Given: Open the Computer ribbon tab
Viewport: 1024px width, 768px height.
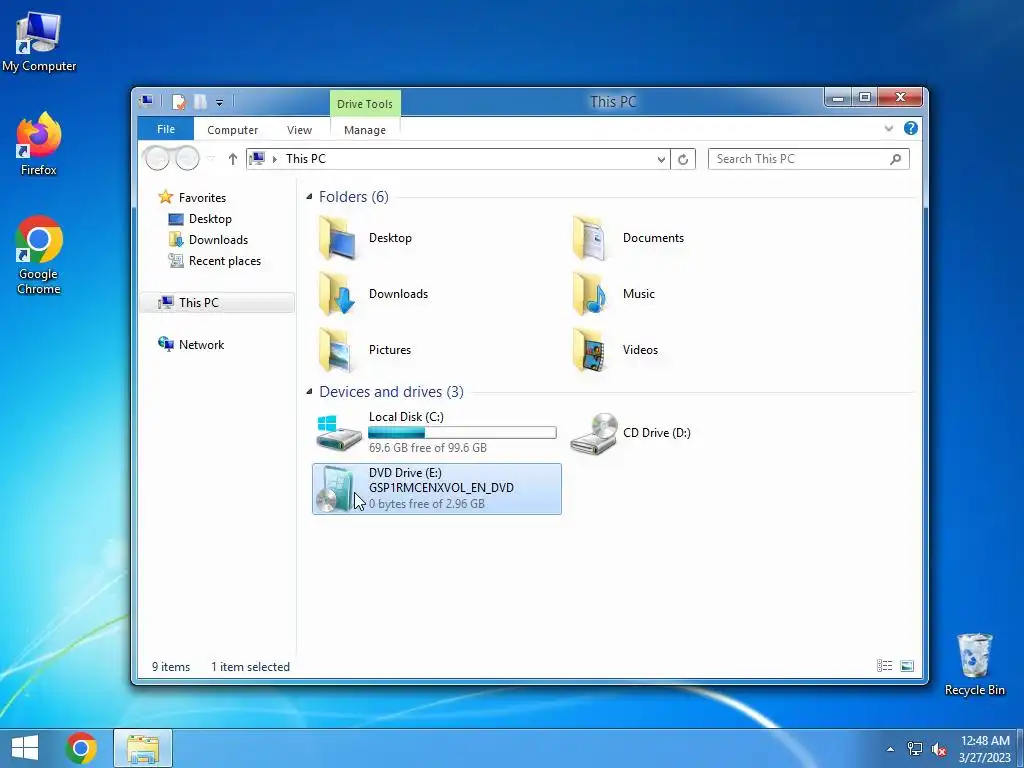Looking at the screenshot, I should tap(232, 130).
